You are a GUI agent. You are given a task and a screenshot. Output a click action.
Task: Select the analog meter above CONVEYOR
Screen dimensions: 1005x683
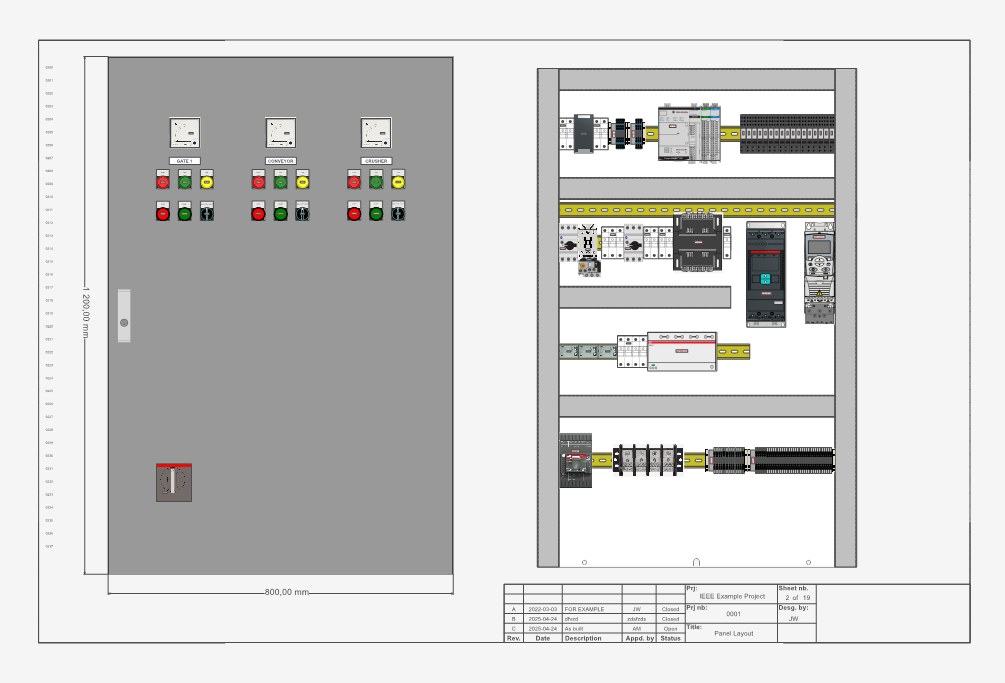click(281, 133)
